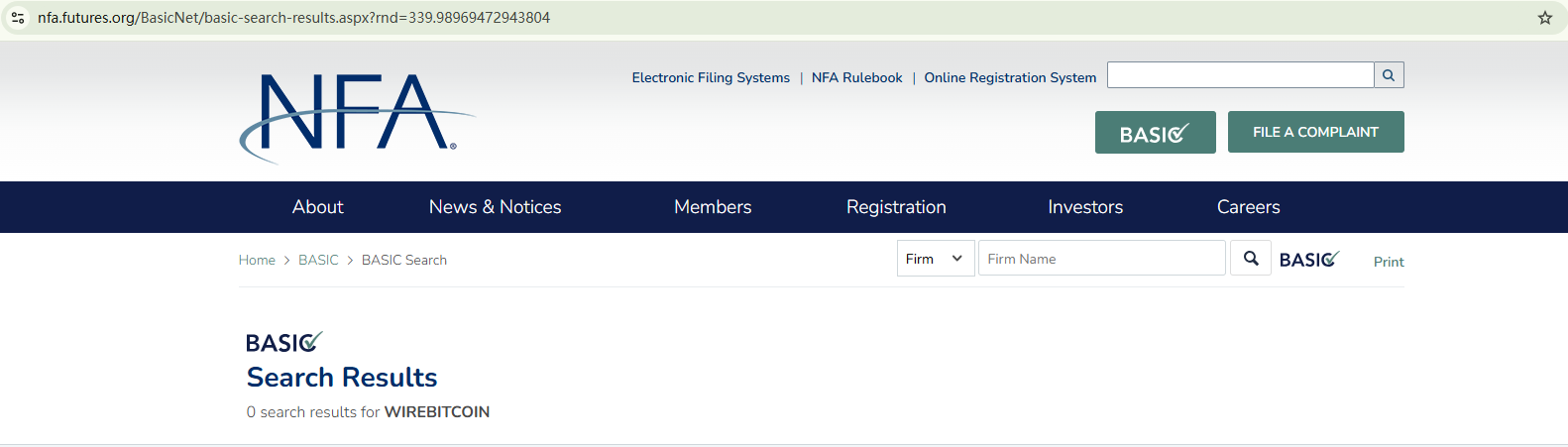Click the BASIC logo beside the Print link
Screen dimensions: 1568x447
tap(1308, 260)
